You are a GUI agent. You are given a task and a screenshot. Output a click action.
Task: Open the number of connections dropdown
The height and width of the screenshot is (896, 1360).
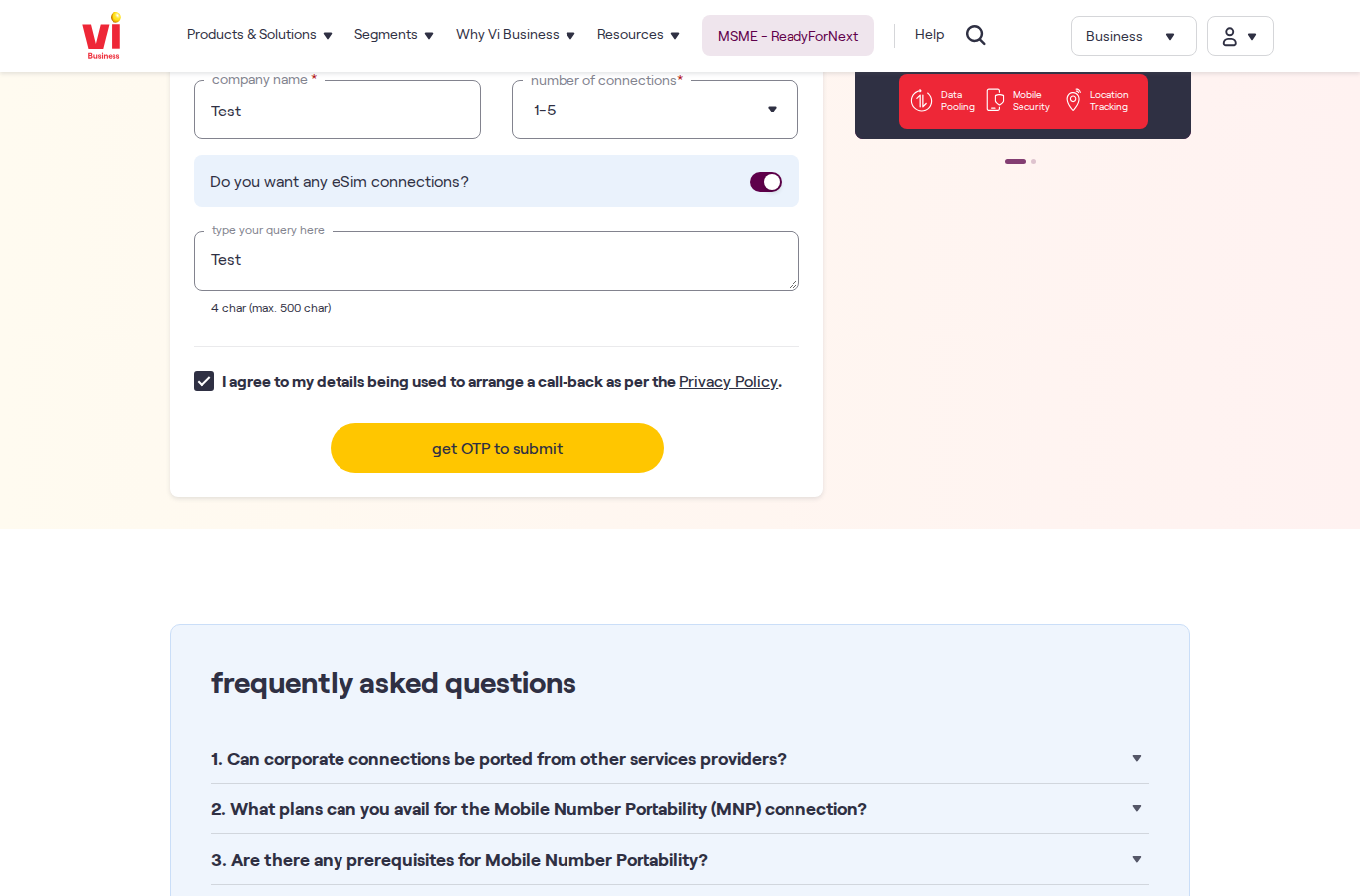point(655,110)
